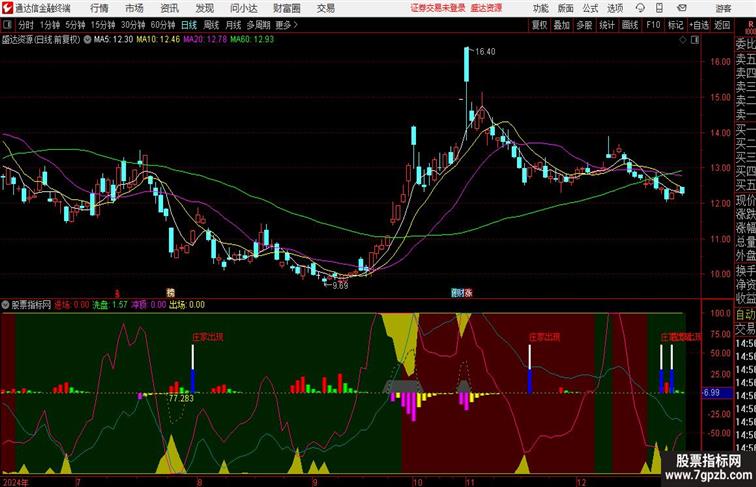Click the 榜 marker under the chart
The image size is (756, 487).
170,292
